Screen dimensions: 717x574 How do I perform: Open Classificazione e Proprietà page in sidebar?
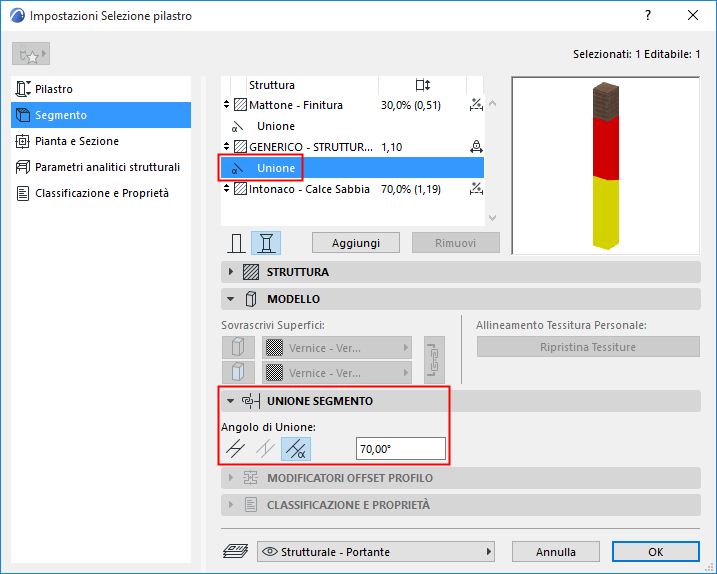click(x=101, y=193)
